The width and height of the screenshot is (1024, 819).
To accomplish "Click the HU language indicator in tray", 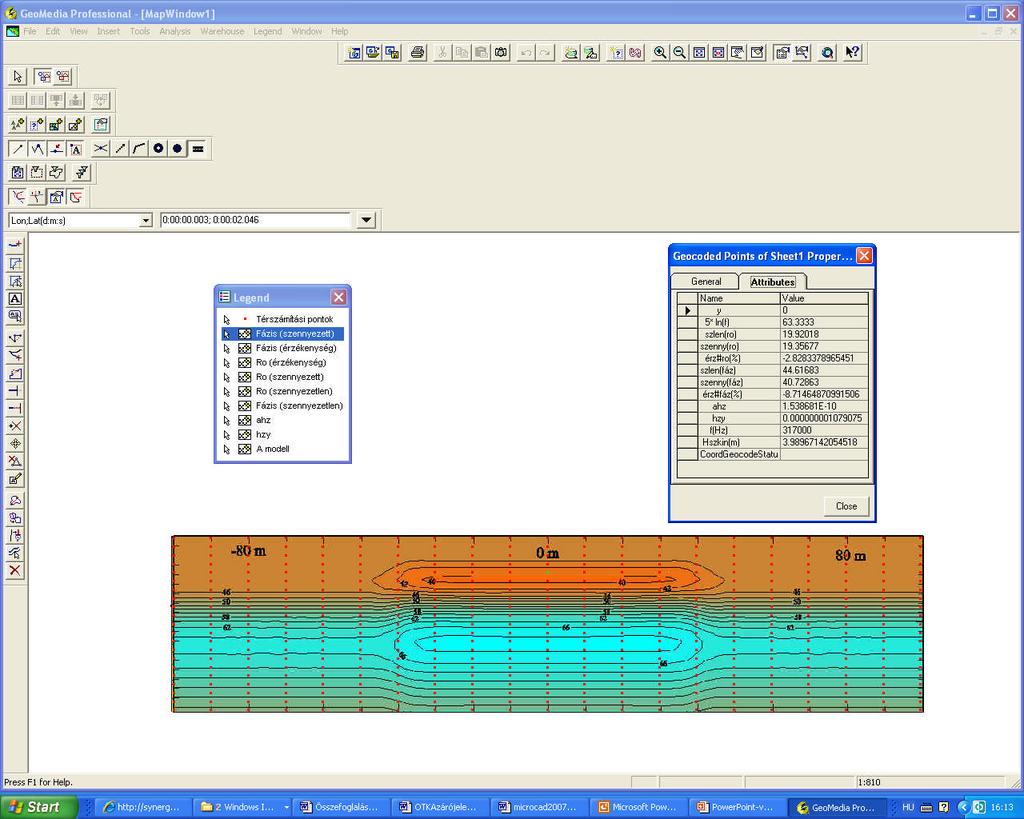I will click(908, 807).
